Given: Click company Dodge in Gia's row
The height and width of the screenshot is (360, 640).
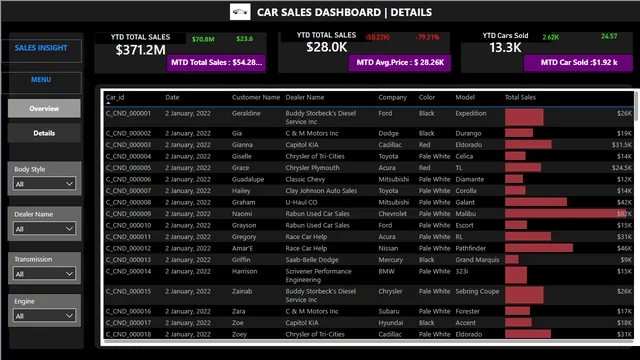Looking at the screenshot, I should (388, 133).
